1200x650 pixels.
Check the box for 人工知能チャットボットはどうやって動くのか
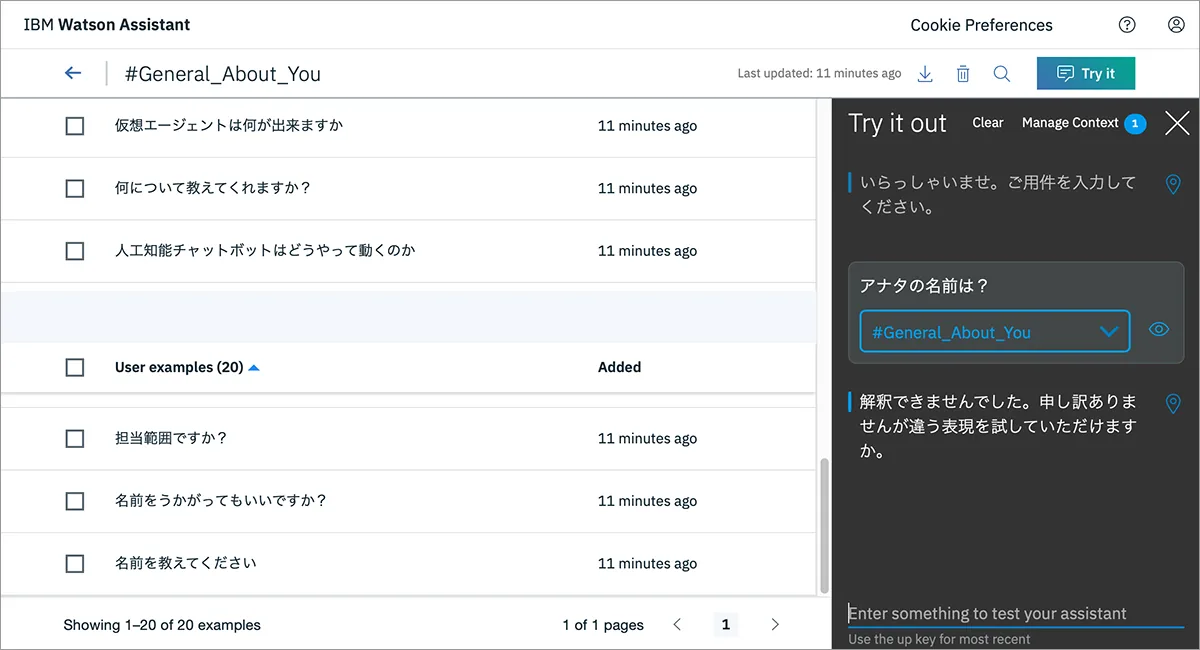(75, 251)
